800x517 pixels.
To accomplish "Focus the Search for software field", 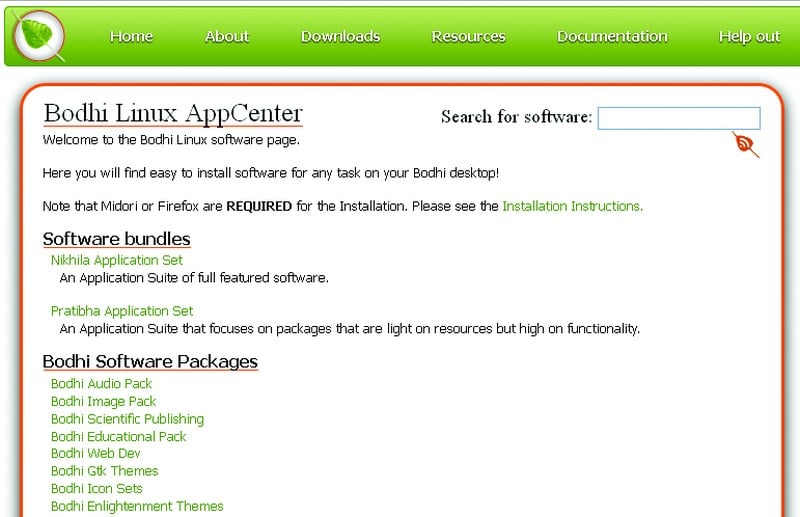I will 679,118.
